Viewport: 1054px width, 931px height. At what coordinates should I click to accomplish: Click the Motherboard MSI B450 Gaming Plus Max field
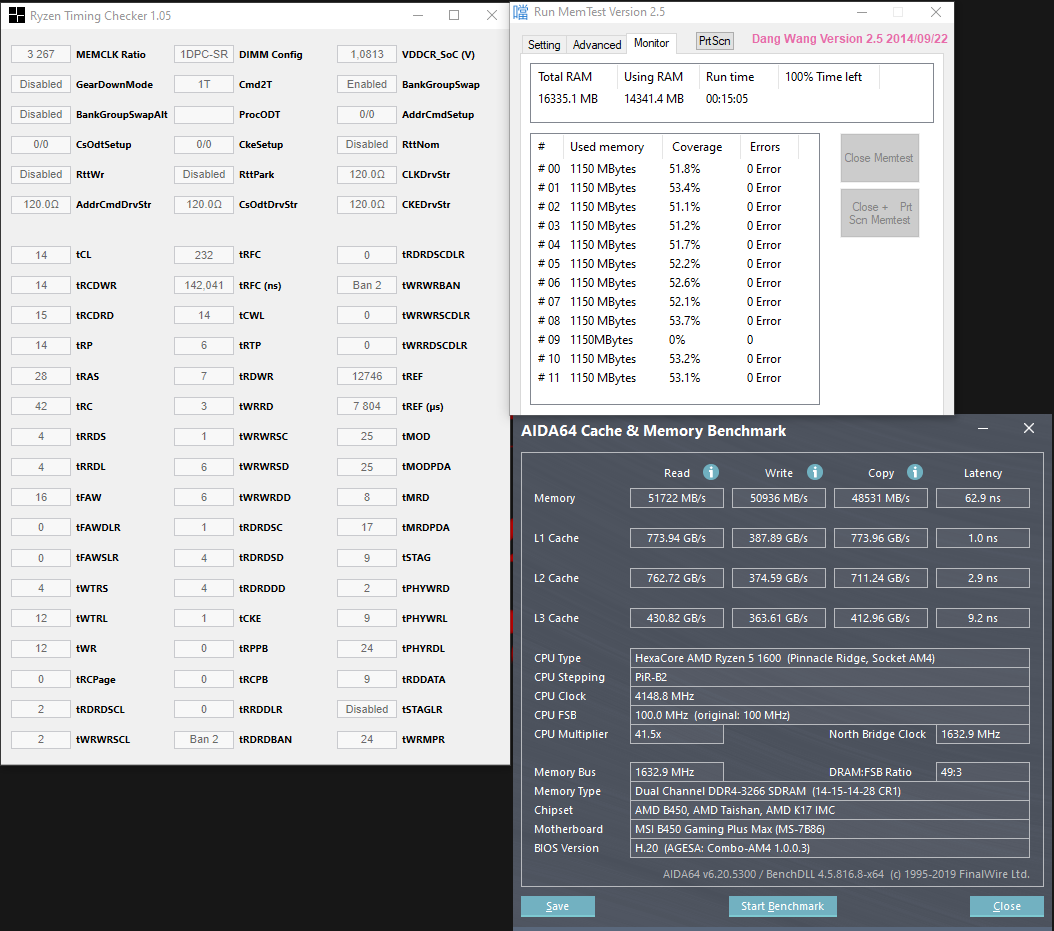829,829
